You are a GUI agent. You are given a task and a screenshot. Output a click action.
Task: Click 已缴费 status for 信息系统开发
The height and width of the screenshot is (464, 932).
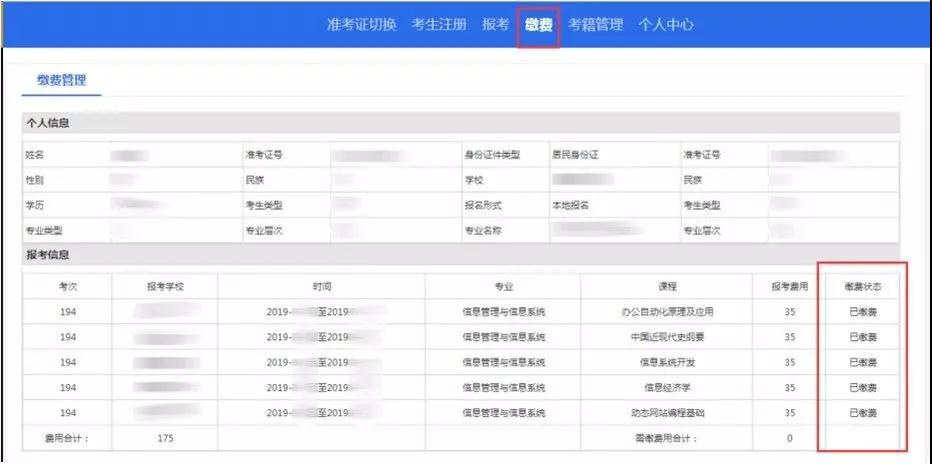coord(863,362)
